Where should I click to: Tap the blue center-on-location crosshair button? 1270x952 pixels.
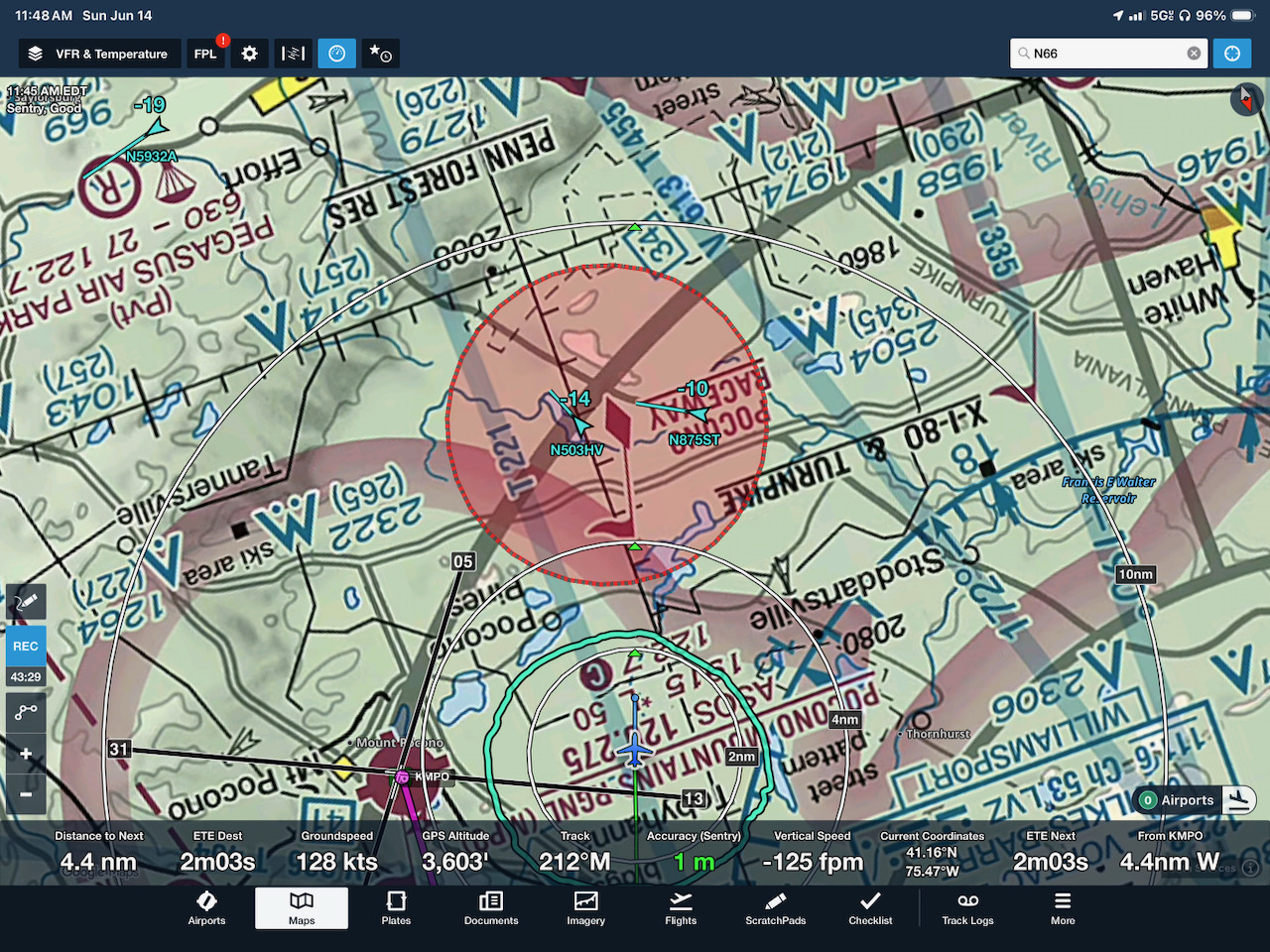click(x=1232, y=54)
